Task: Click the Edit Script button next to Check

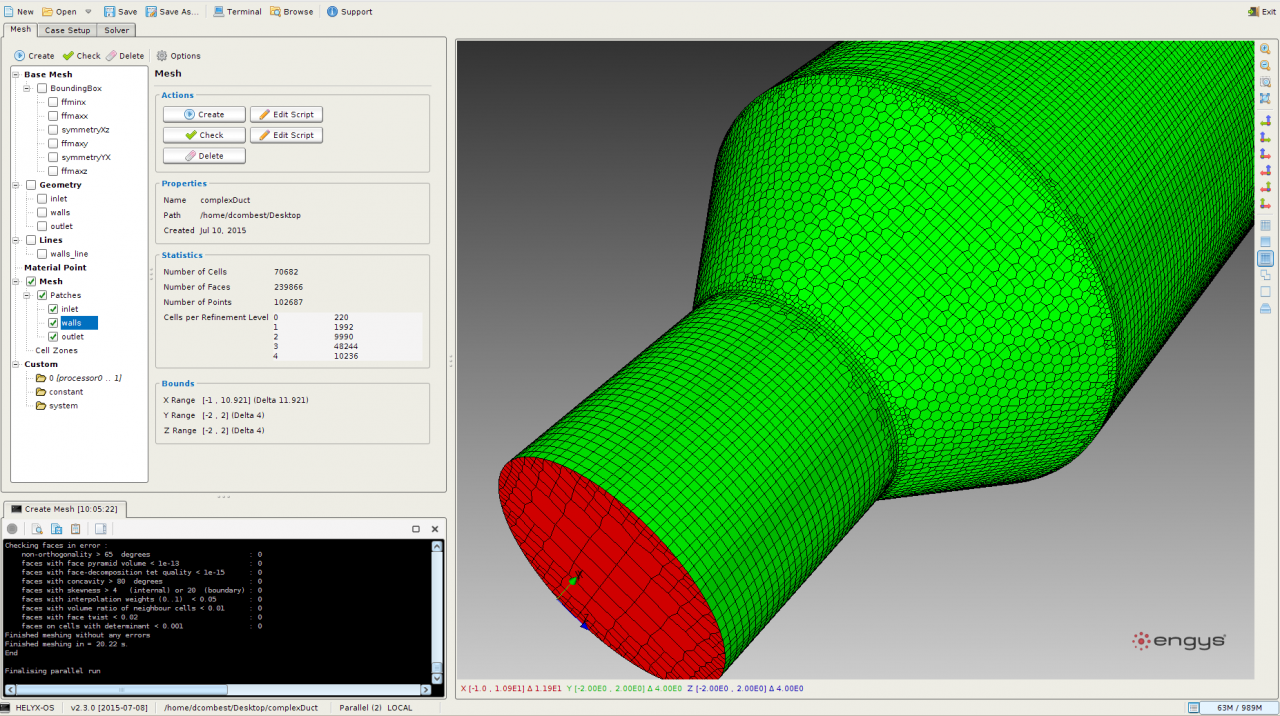Action: point(286,134)
